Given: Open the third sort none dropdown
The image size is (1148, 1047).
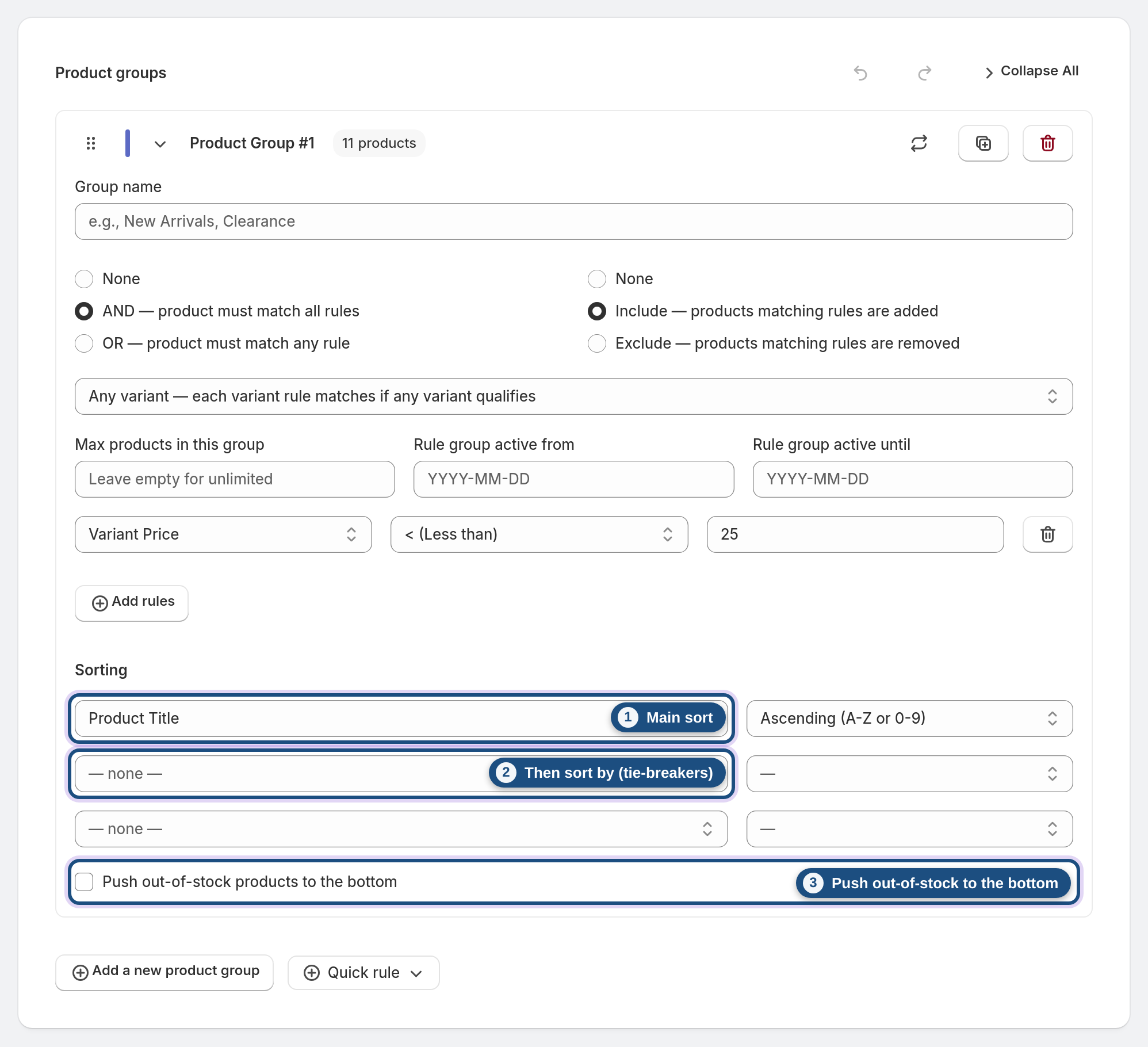Looking at the screenshot, I should point(401,829).
